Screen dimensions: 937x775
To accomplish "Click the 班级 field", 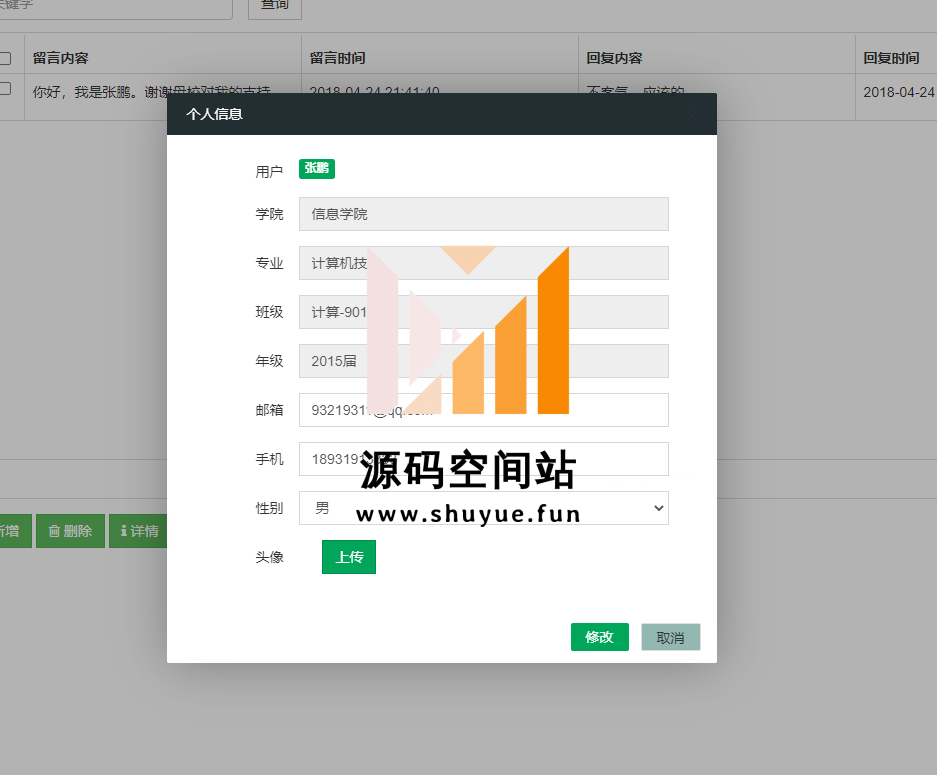I will [x=483, y=312].
